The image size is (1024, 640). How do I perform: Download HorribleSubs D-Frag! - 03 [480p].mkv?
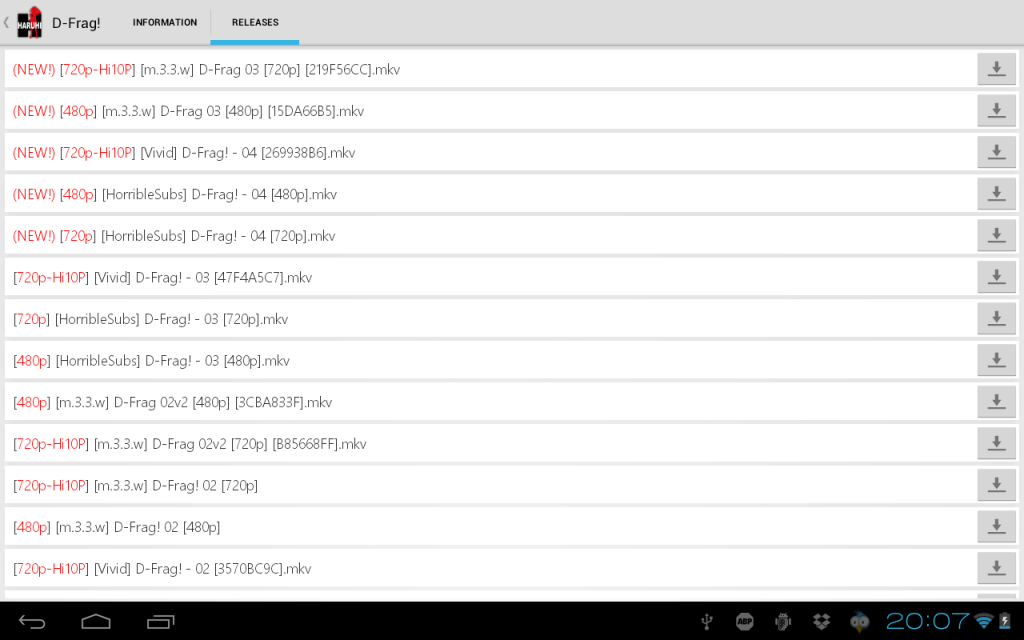click(996, 360)
